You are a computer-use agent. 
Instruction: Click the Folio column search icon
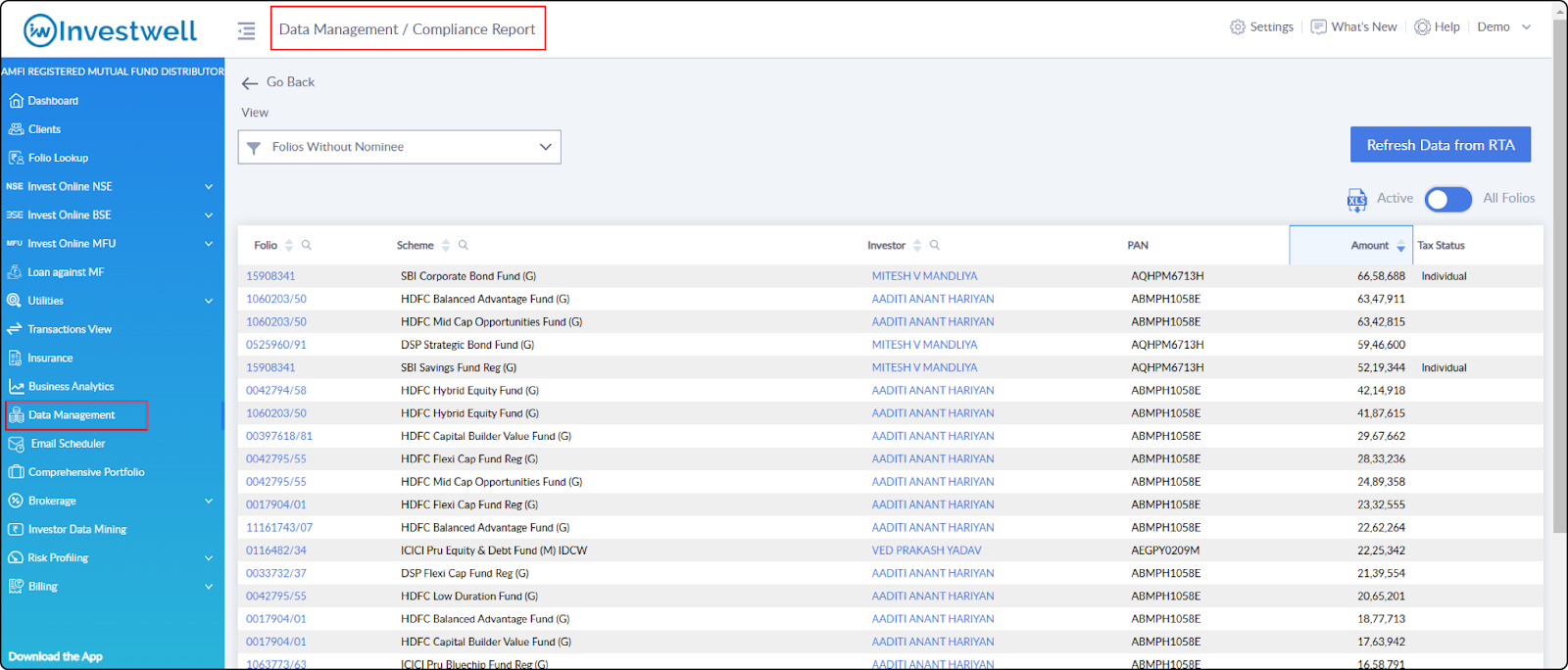[307, 246]
